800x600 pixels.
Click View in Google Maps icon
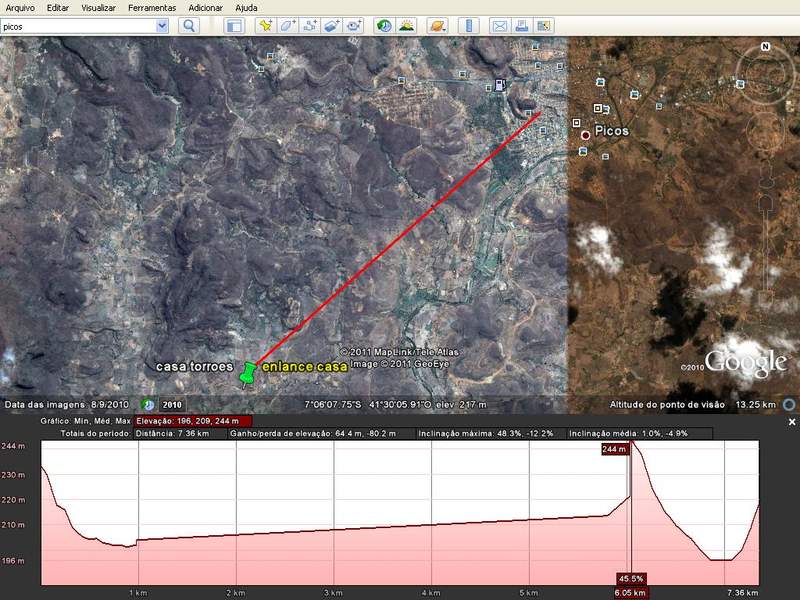click(543, 26)
